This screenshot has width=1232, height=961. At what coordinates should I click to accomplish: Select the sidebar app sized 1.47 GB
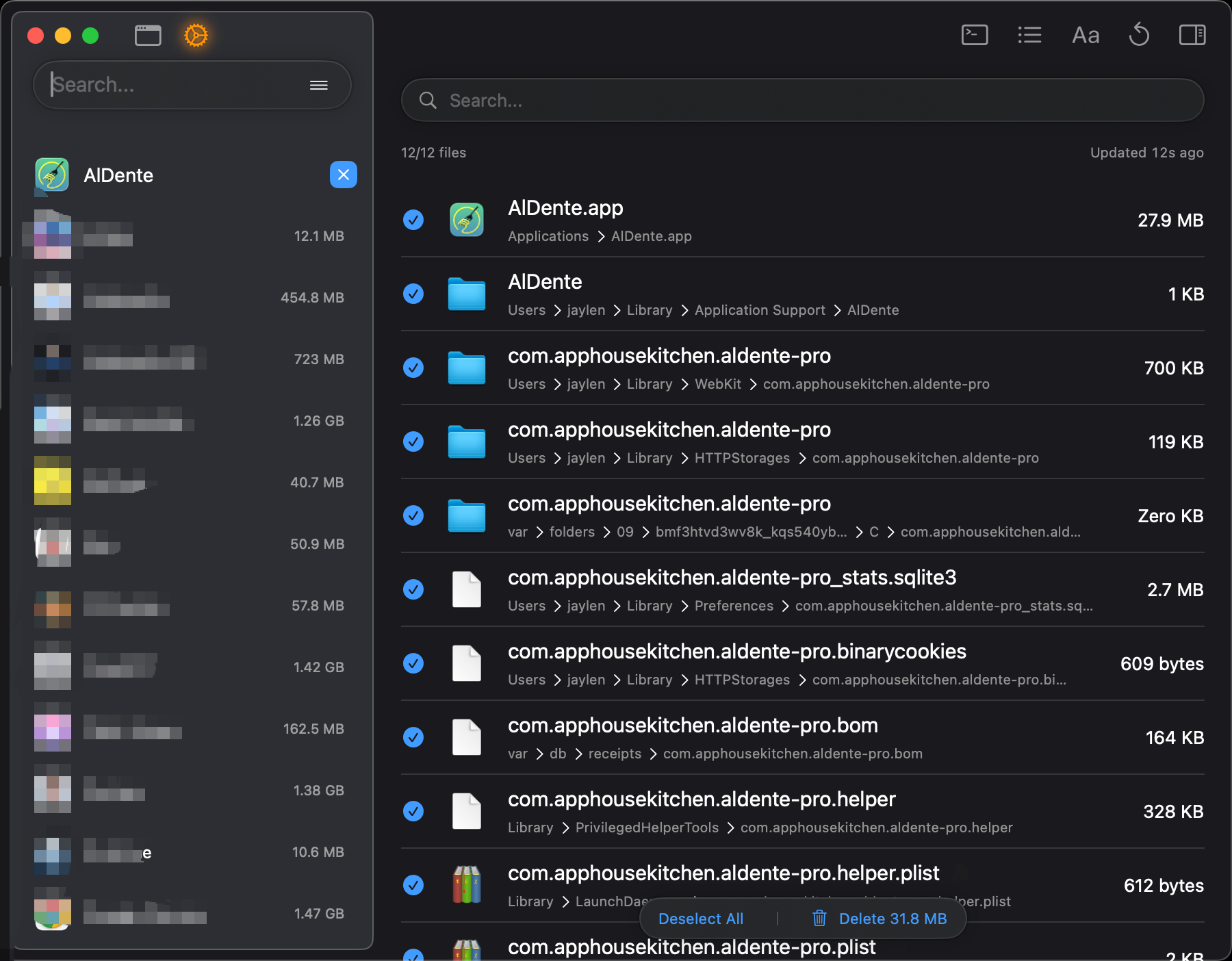(x=190, y=914)
